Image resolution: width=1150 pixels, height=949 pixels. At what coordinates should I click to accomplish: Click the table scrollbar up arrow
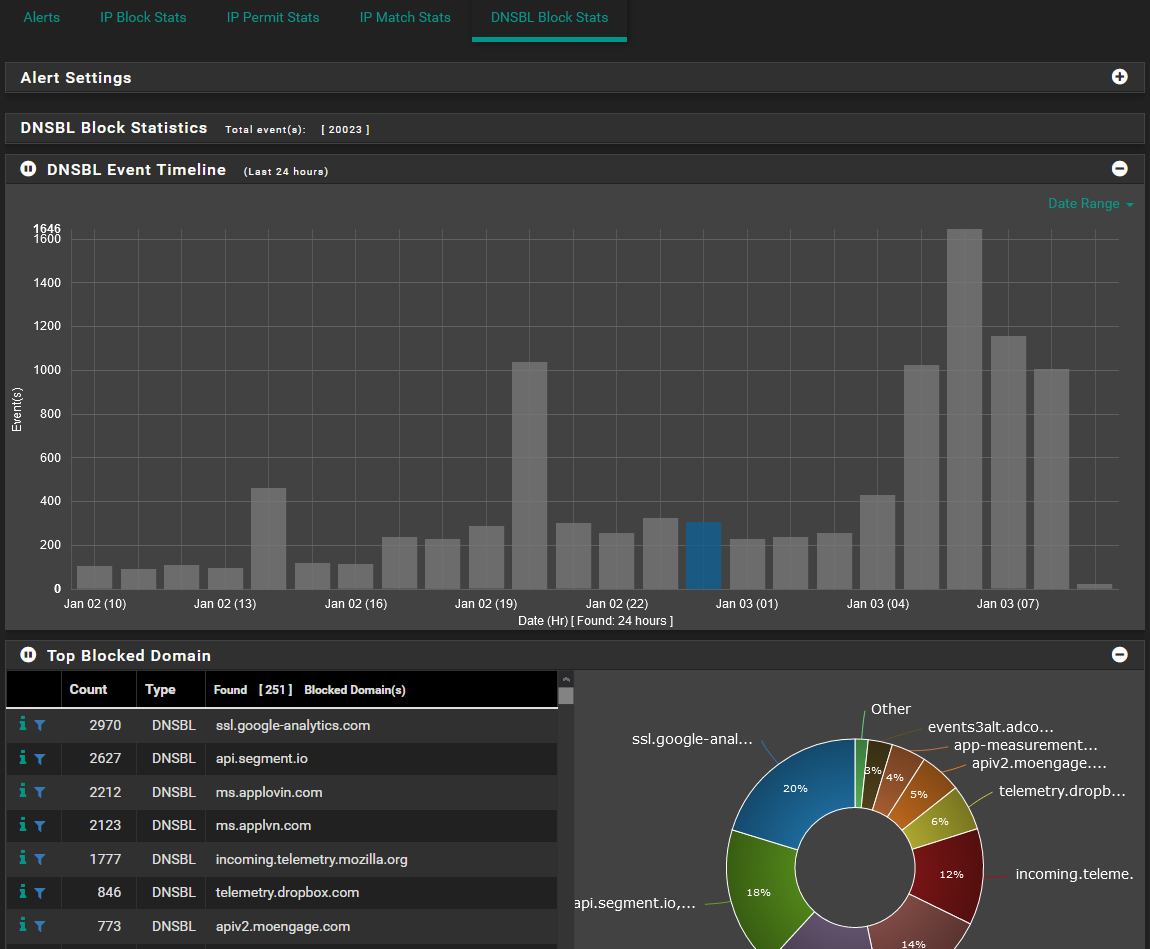[565, 679]
